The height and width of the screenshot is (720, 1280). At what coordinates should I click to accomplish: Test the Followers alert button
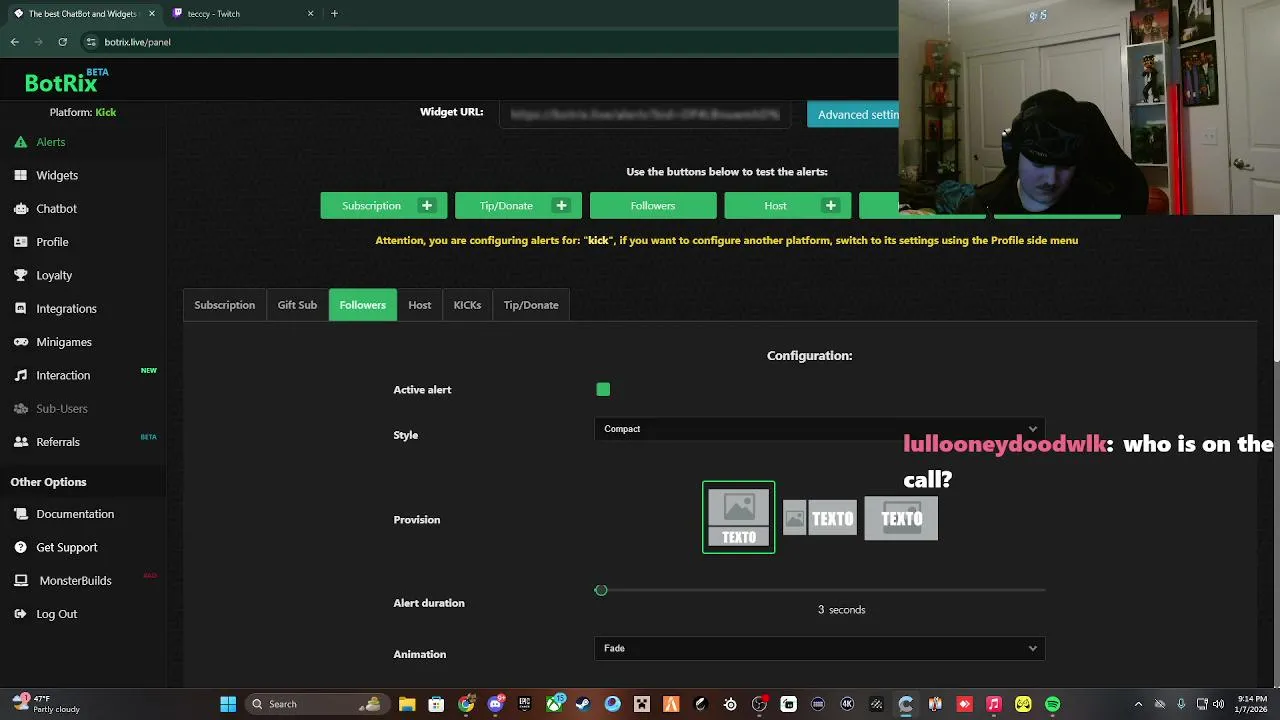[x=653, y=205]
